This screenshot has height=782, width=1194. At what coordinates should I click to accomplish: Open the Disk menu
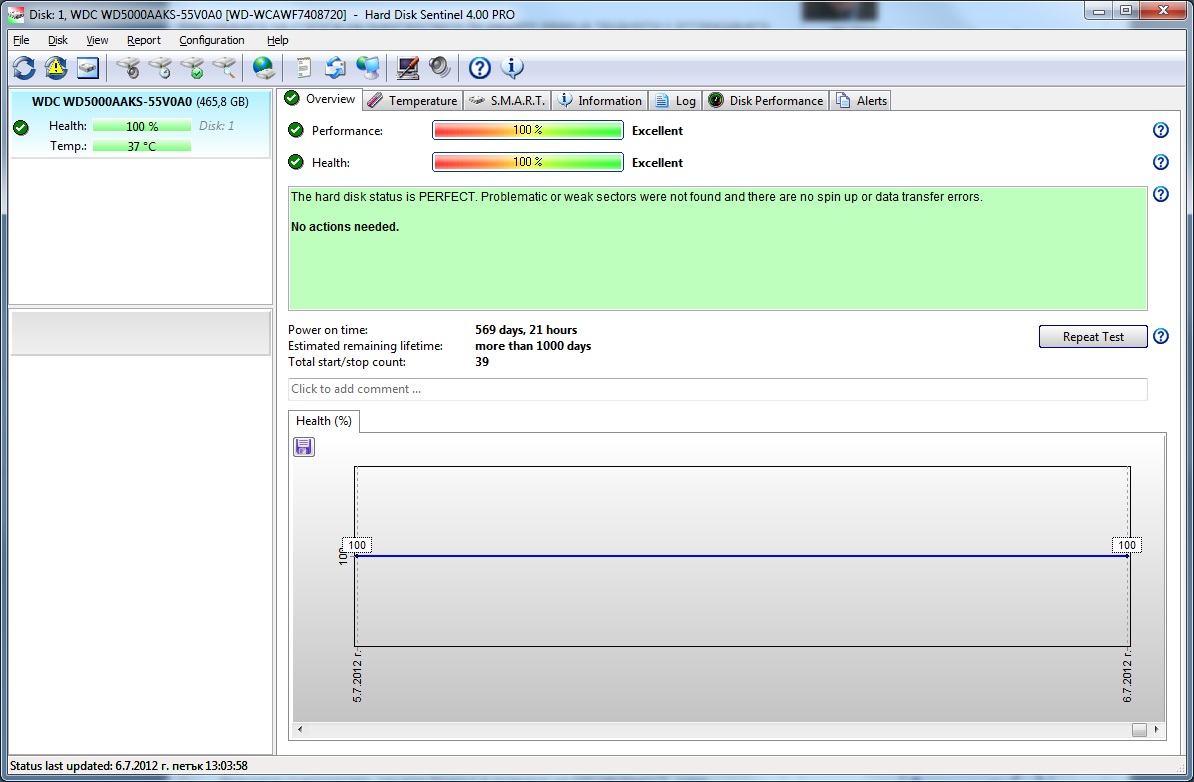click(58, 40)
